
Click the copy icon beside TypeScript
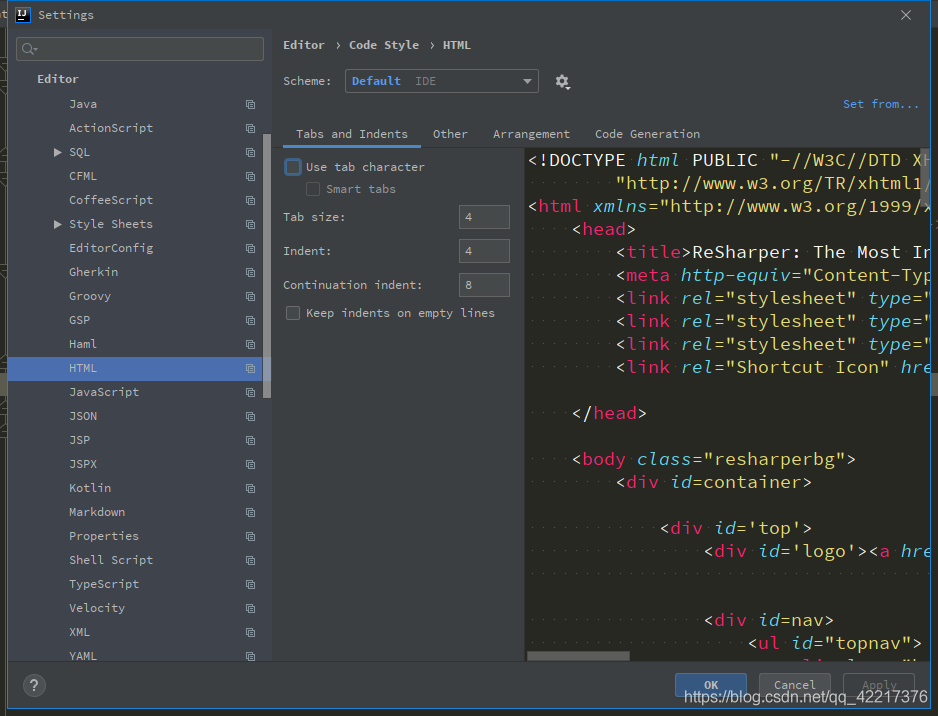tap(251, 584)
